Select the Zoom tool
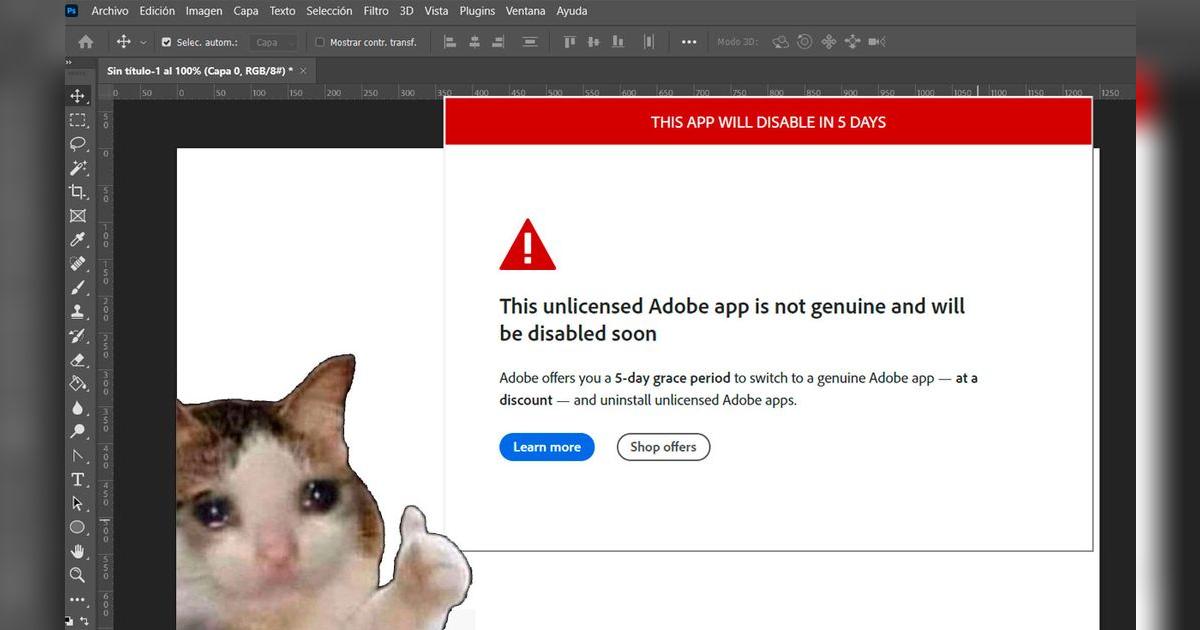The width and height of the screenshot is (1200, 630). (78, 575)
